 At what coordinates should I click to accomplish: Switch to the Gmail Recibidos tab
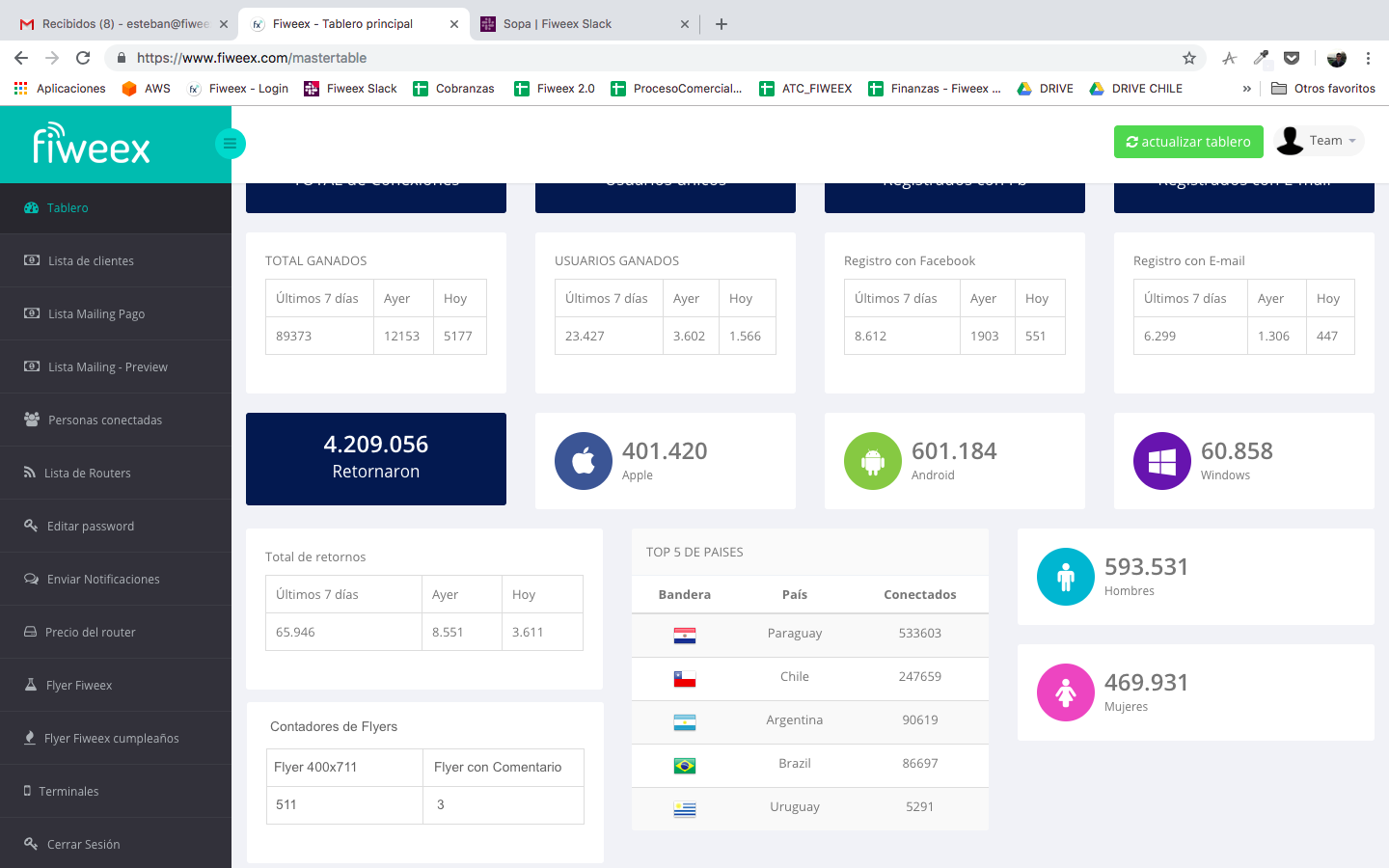[x=123, y=24]
